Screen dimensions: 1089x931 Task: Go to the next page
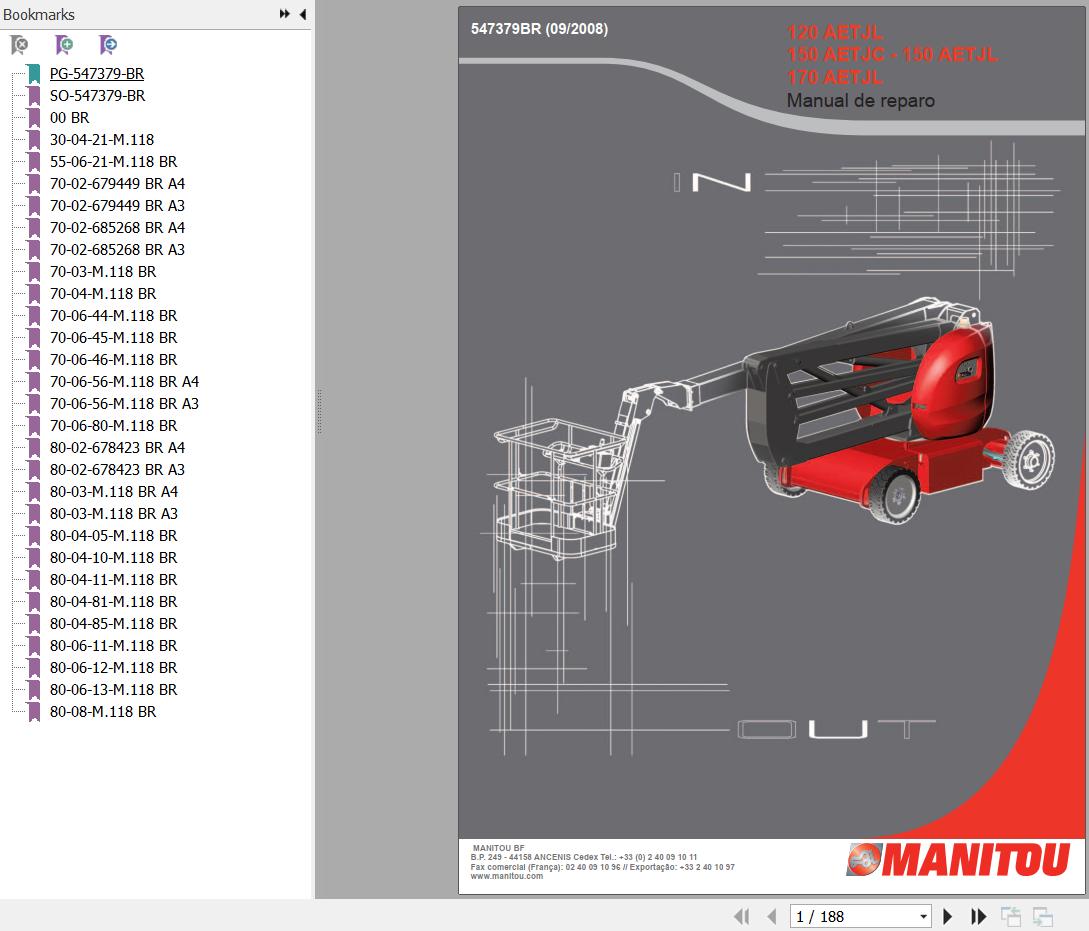pyautogui.click(x=947, y=916)
